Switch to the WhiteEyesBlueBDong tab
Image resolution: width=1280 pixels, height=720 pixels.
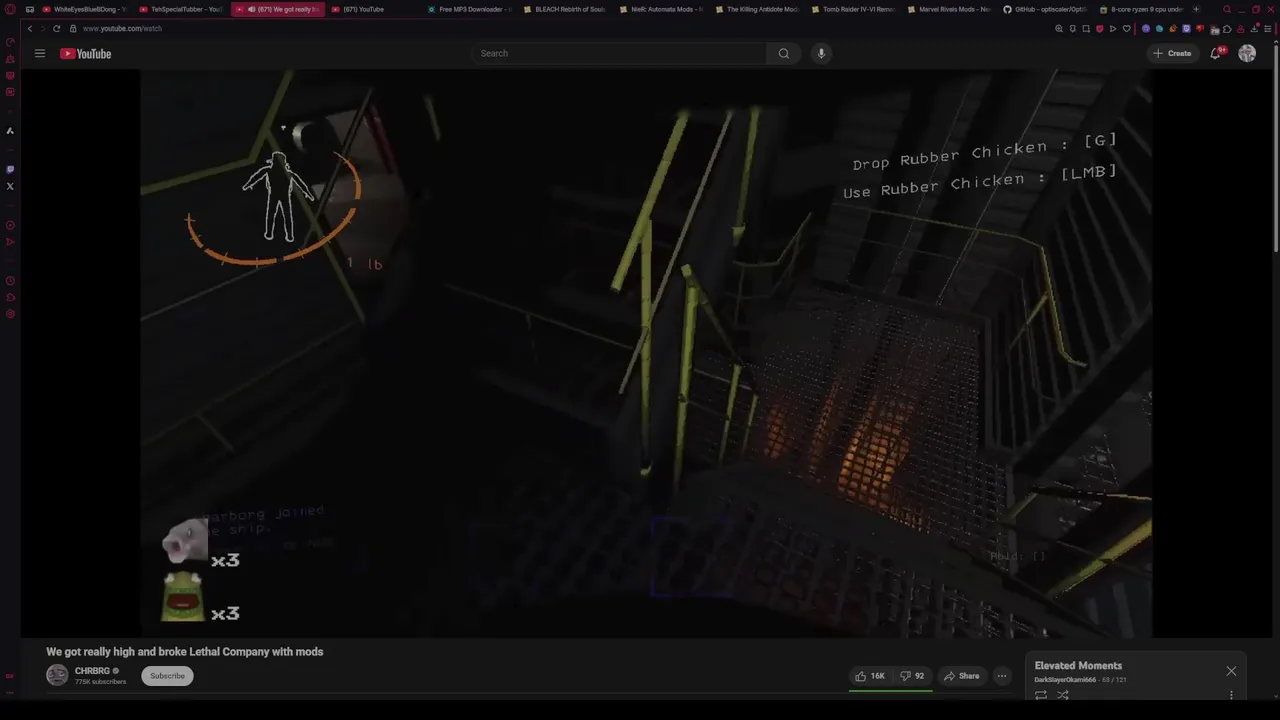pos(84,9)
